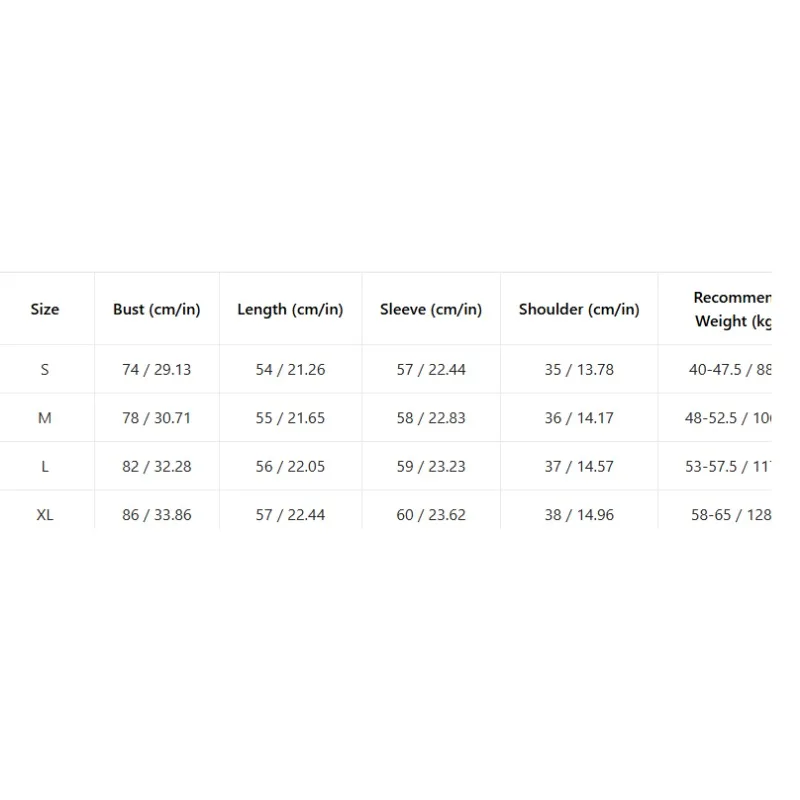Click shoulder value 35 / 13.78

point(579,369)
